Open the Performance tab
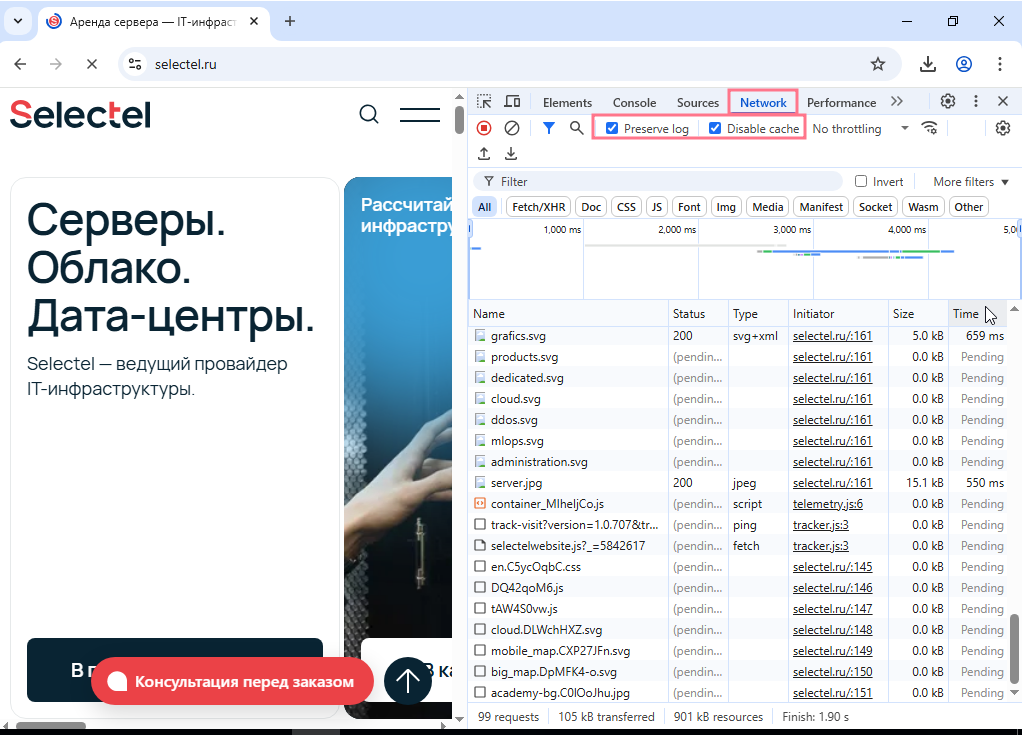This screenshot has width=1022, height=735. (841, 102)
